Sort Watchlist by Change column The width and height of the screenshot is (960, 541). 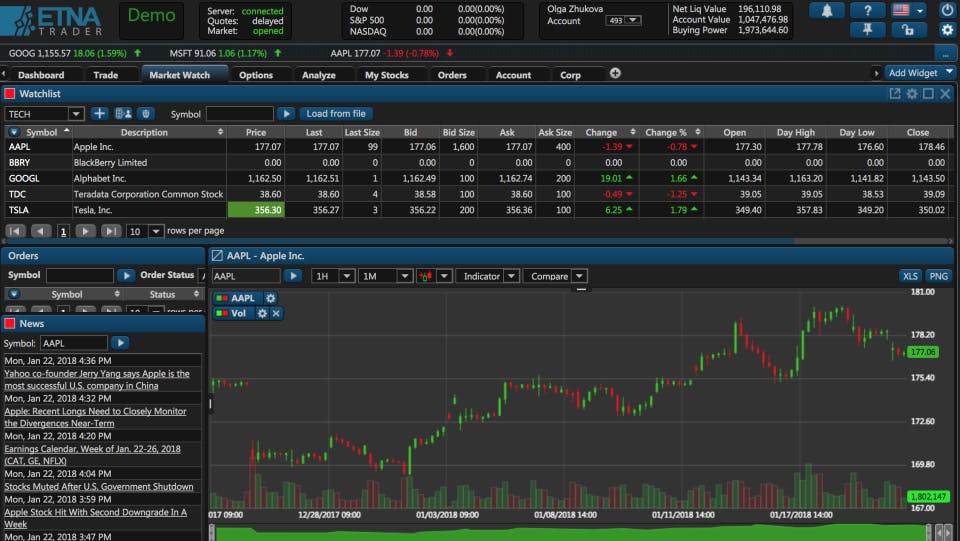(x=609, y=132)
